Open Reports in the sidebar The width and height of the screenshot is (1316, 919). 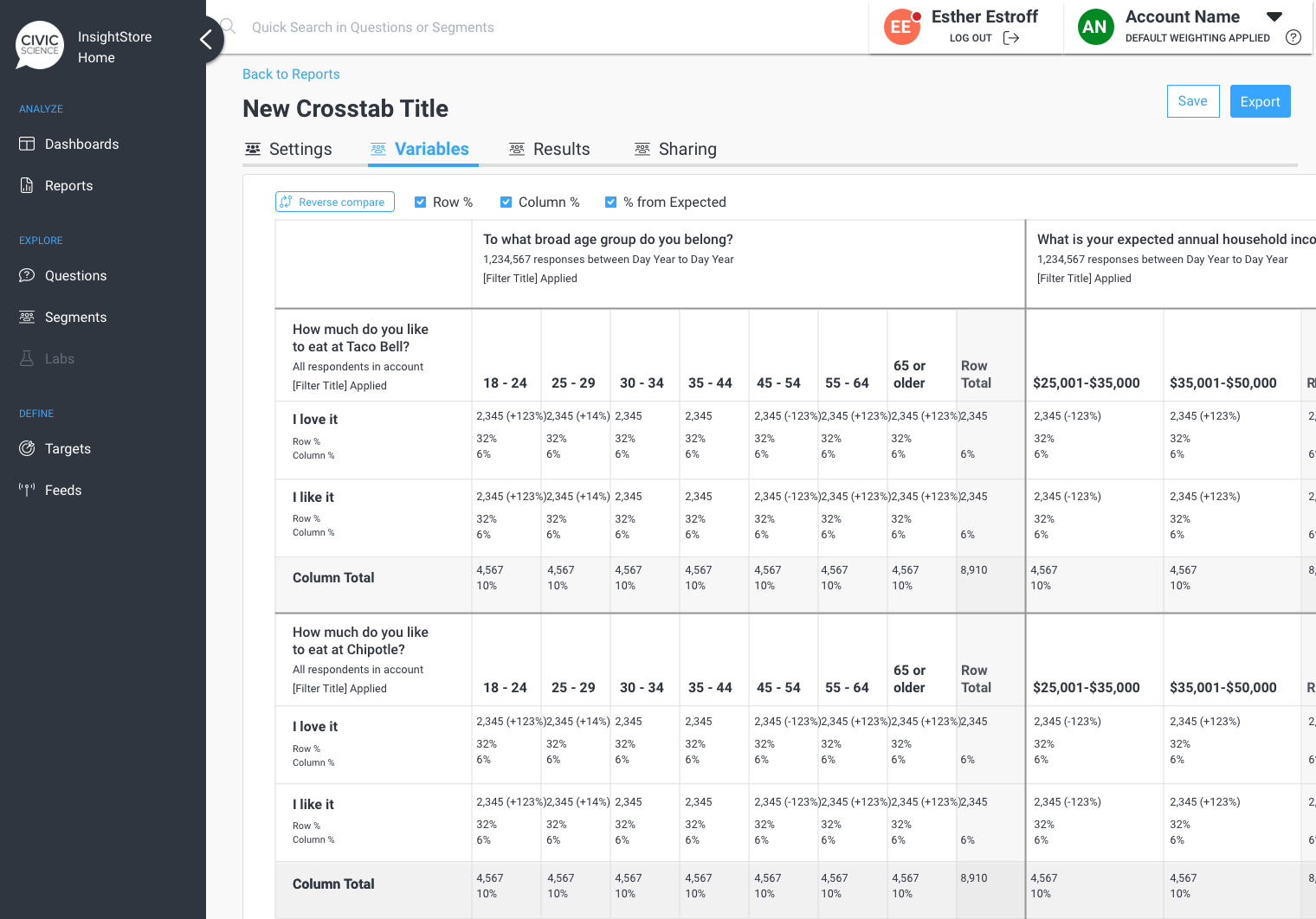pyautogui.click(x=68, y=185)
